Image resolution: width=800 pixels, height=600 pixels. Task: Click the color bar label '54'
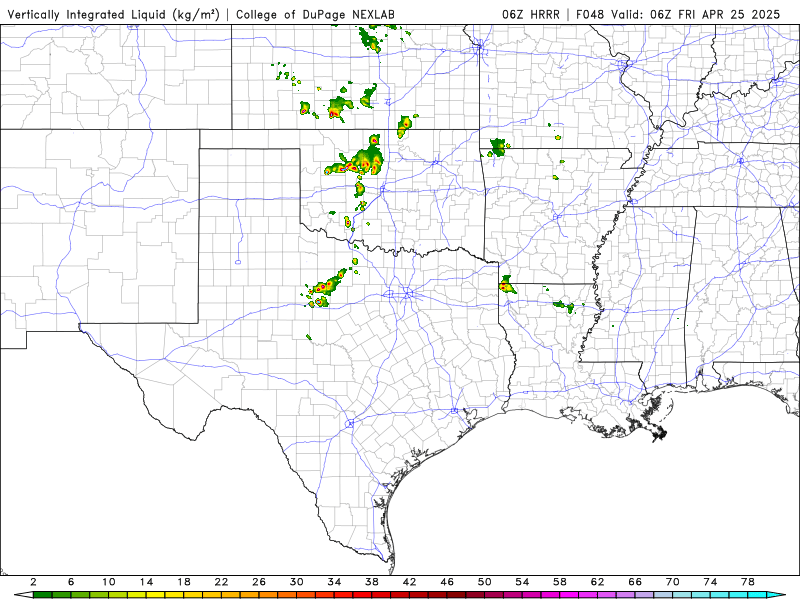(522, 582)
